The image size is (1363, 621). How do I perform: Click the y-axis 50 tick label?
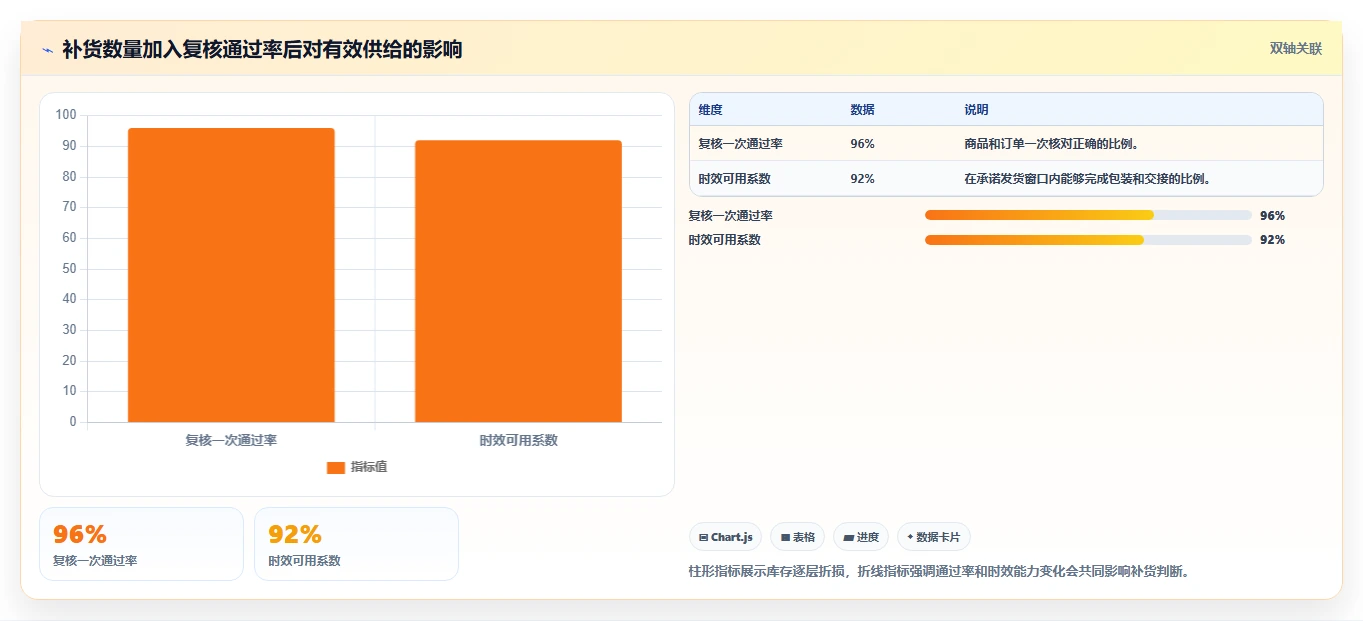click(x=70, y=268)
